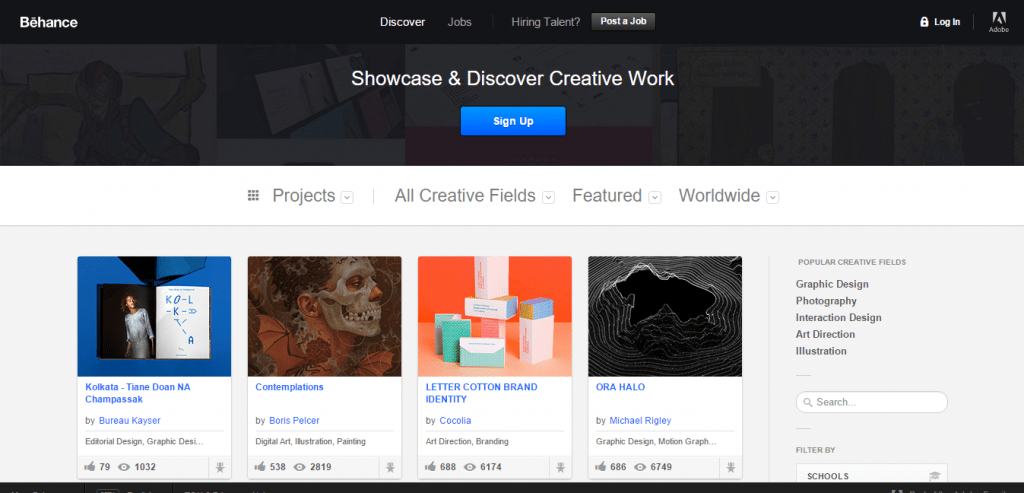Add ORA HALO to a collection
Viewport: 1024px width, 493px height.
pyautogui.click(x=731, y=467)
